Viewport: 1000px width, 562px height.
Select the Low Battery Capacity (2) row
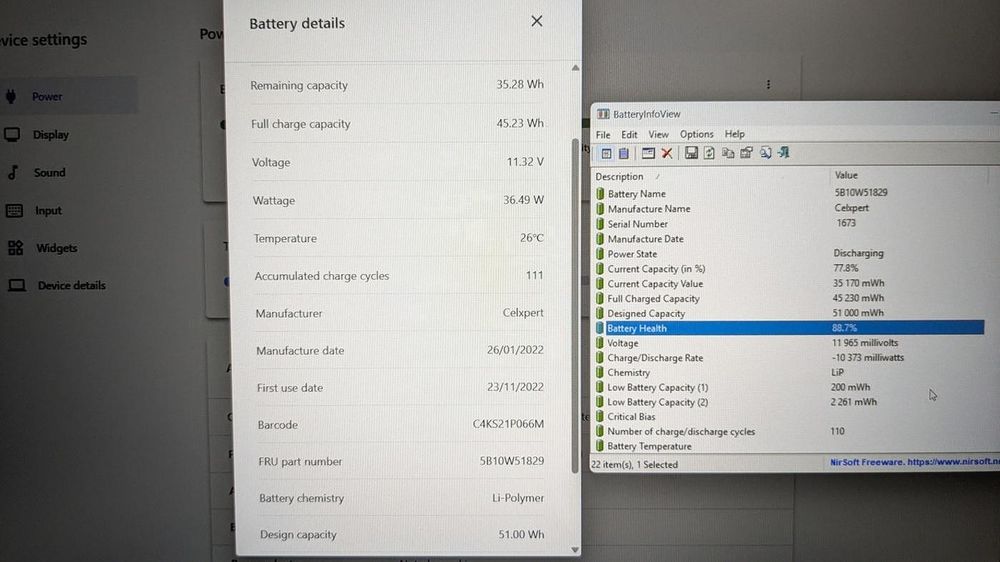[790, 402]
